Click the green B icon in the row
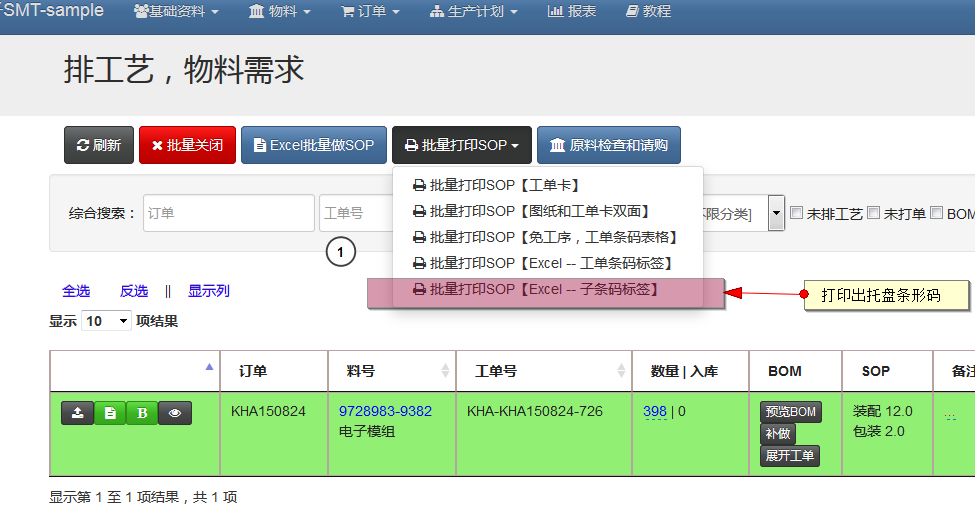The width and height of the screenshot is (979, 518). tap(142, 413)
